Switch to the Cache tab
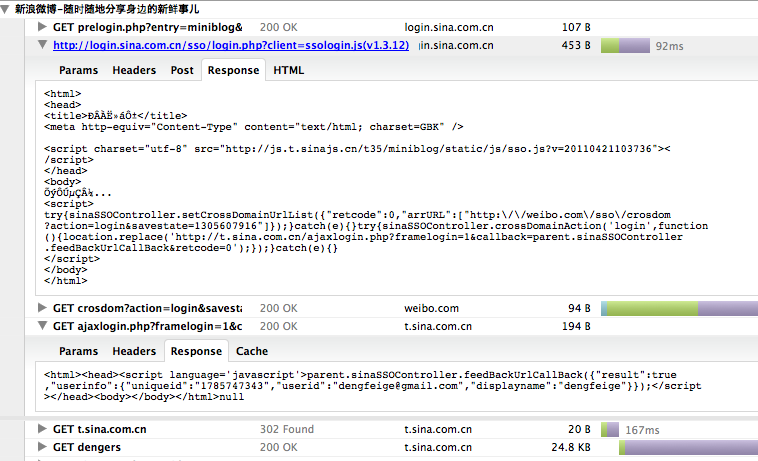The width and height of the screenshot is (758, 461). 251,351
